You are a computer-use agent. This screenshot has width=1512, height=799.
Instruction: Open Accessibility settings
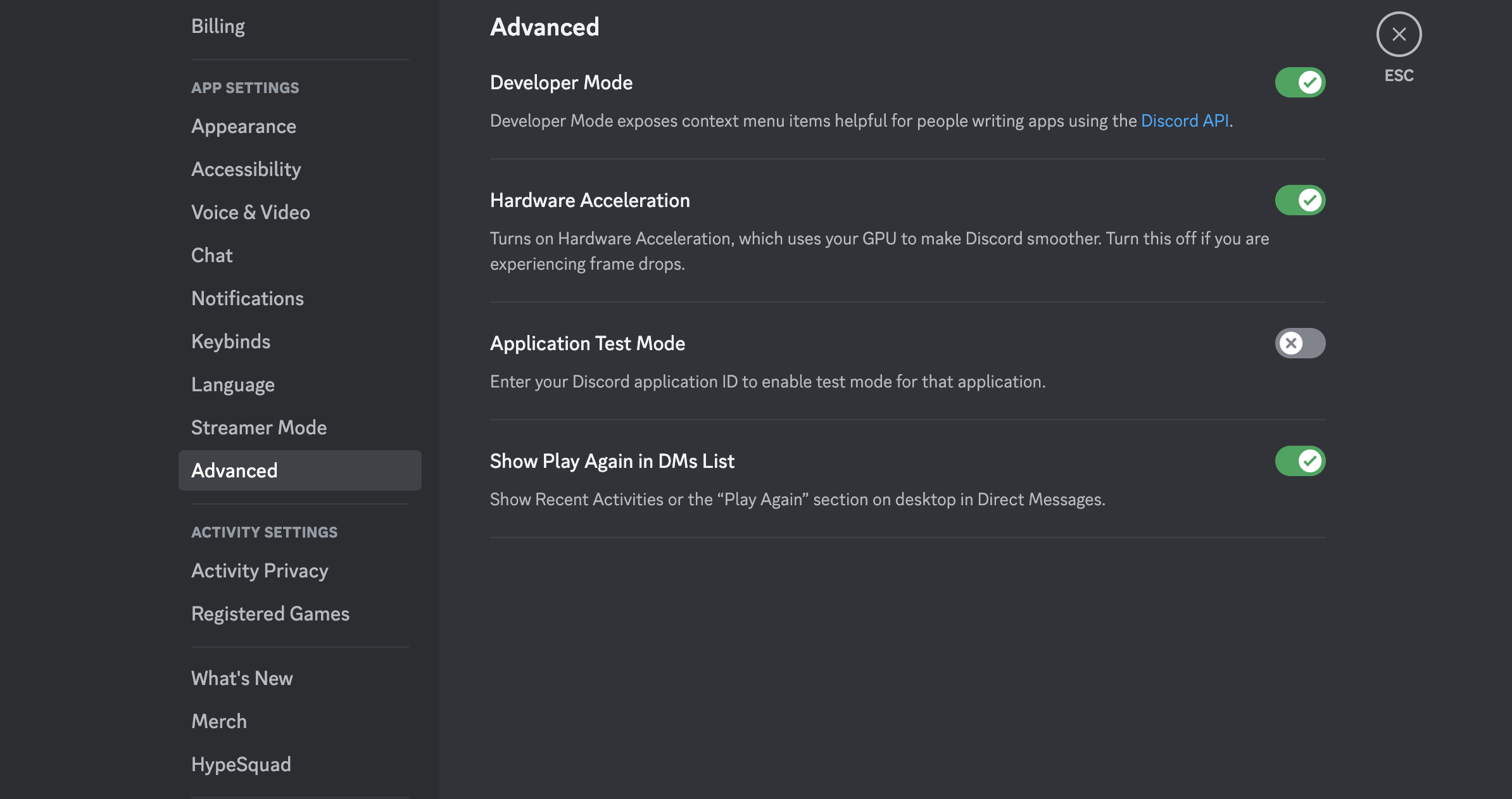click(246, 169)
